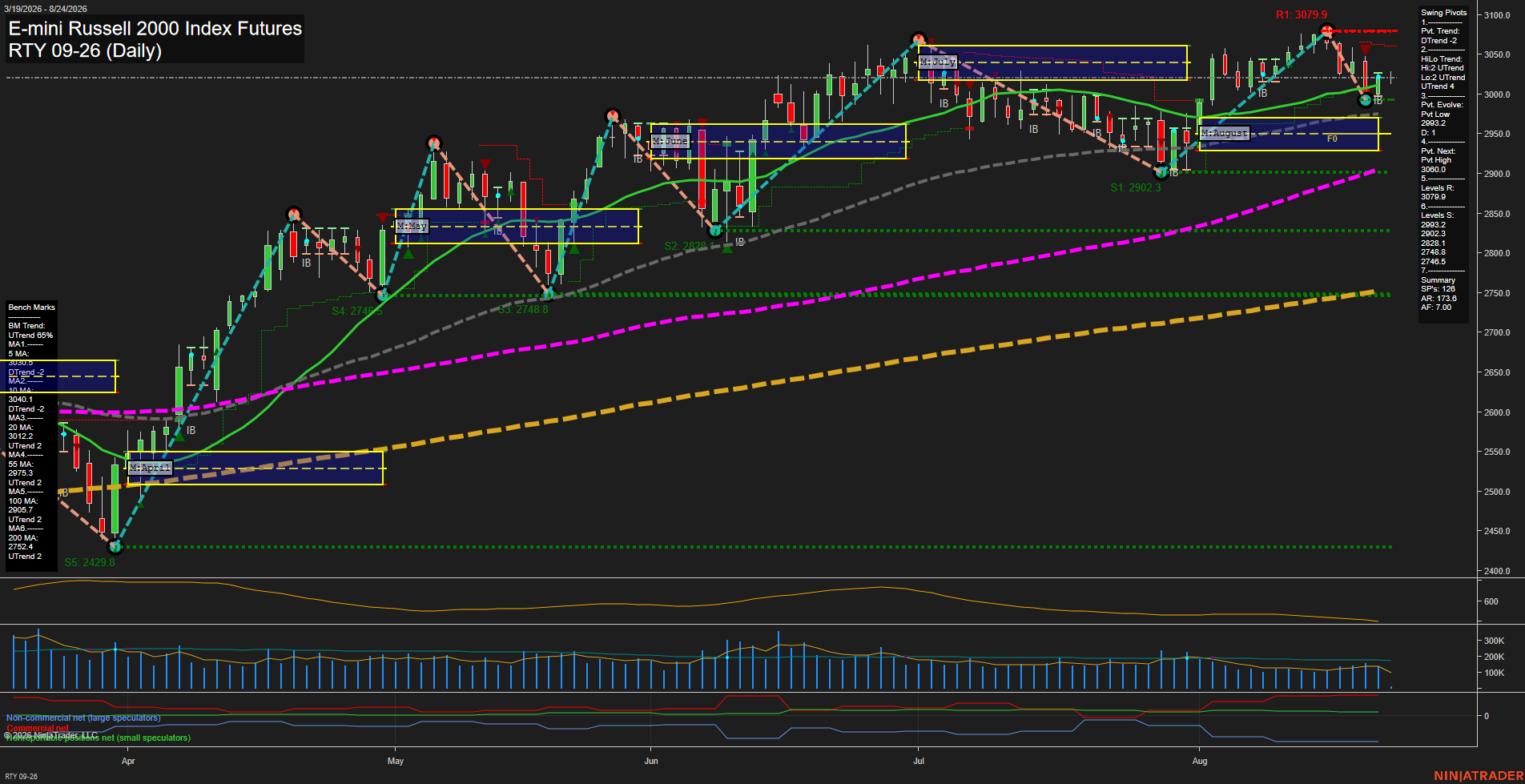
Task: Click the 3100.0 price axis label
Action: coord(1497,15)
